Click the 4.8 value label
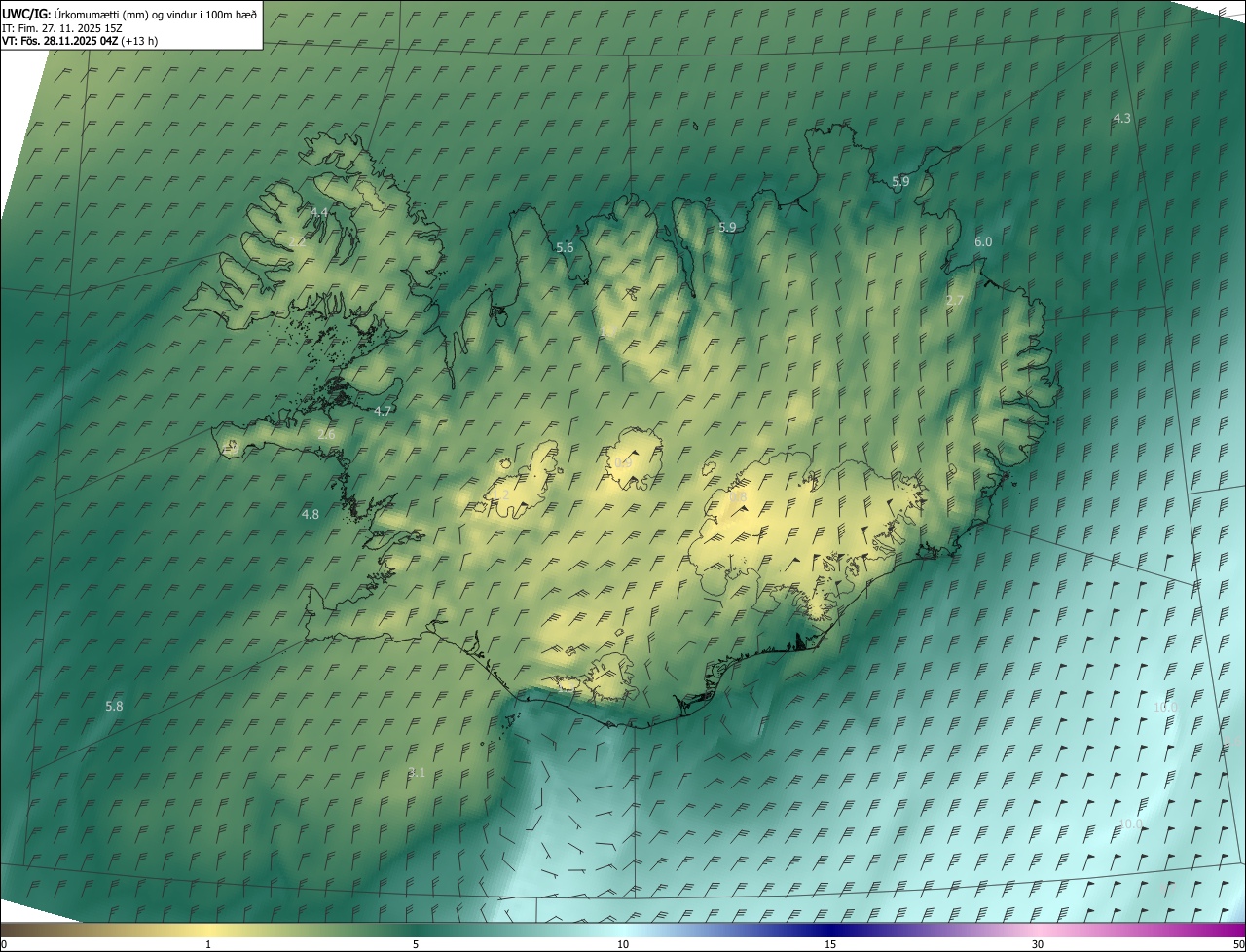The width and height of the screenshot is (1246, 952). (x=310, y=514)
